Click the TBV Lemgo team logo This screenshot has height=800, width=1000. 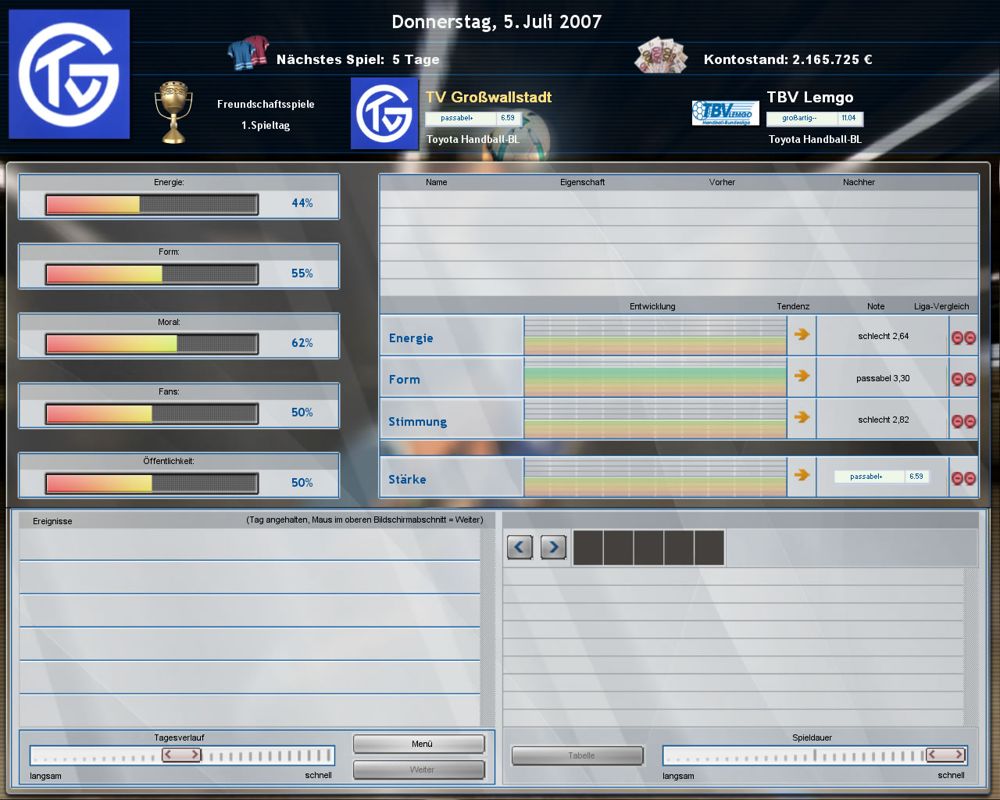[x=725, y=113]
